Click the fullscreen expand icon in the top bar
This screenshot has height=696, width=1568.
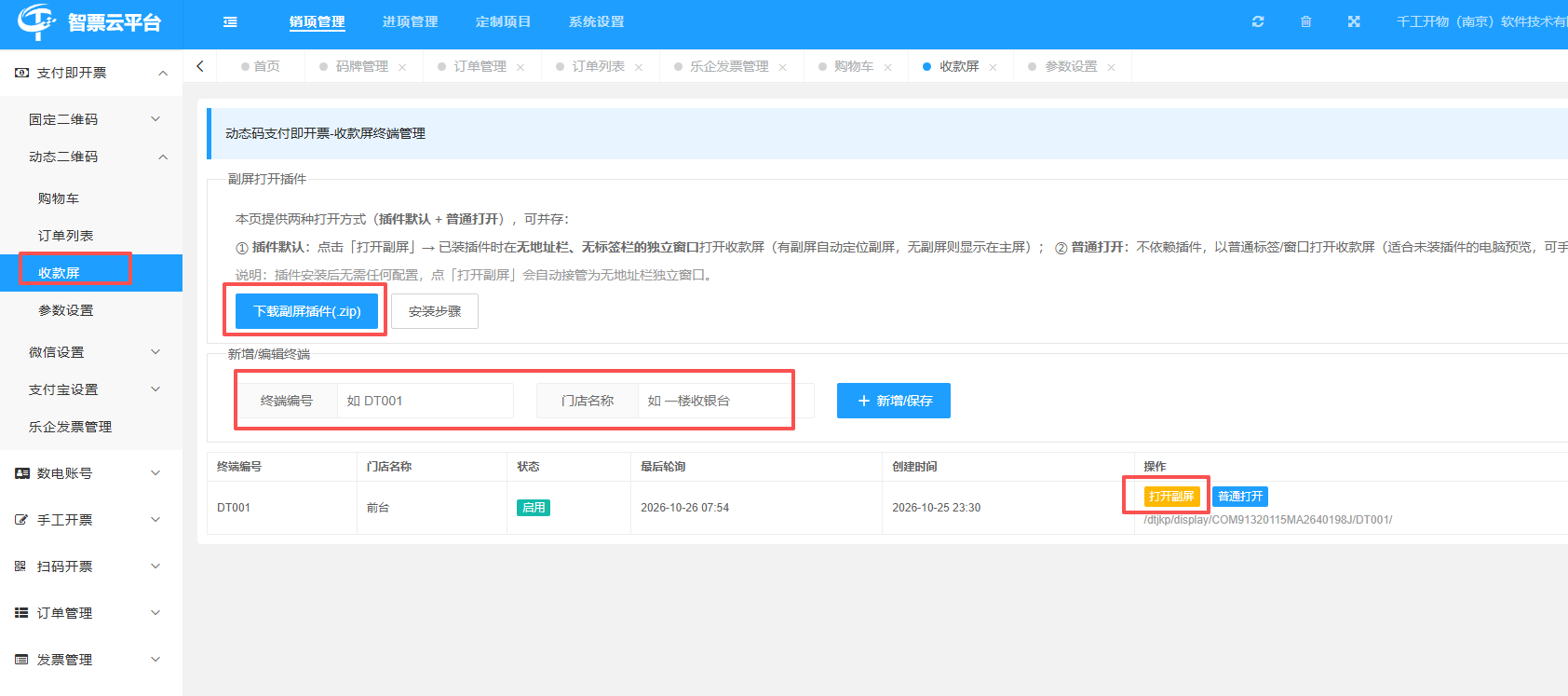[1354, 21]
